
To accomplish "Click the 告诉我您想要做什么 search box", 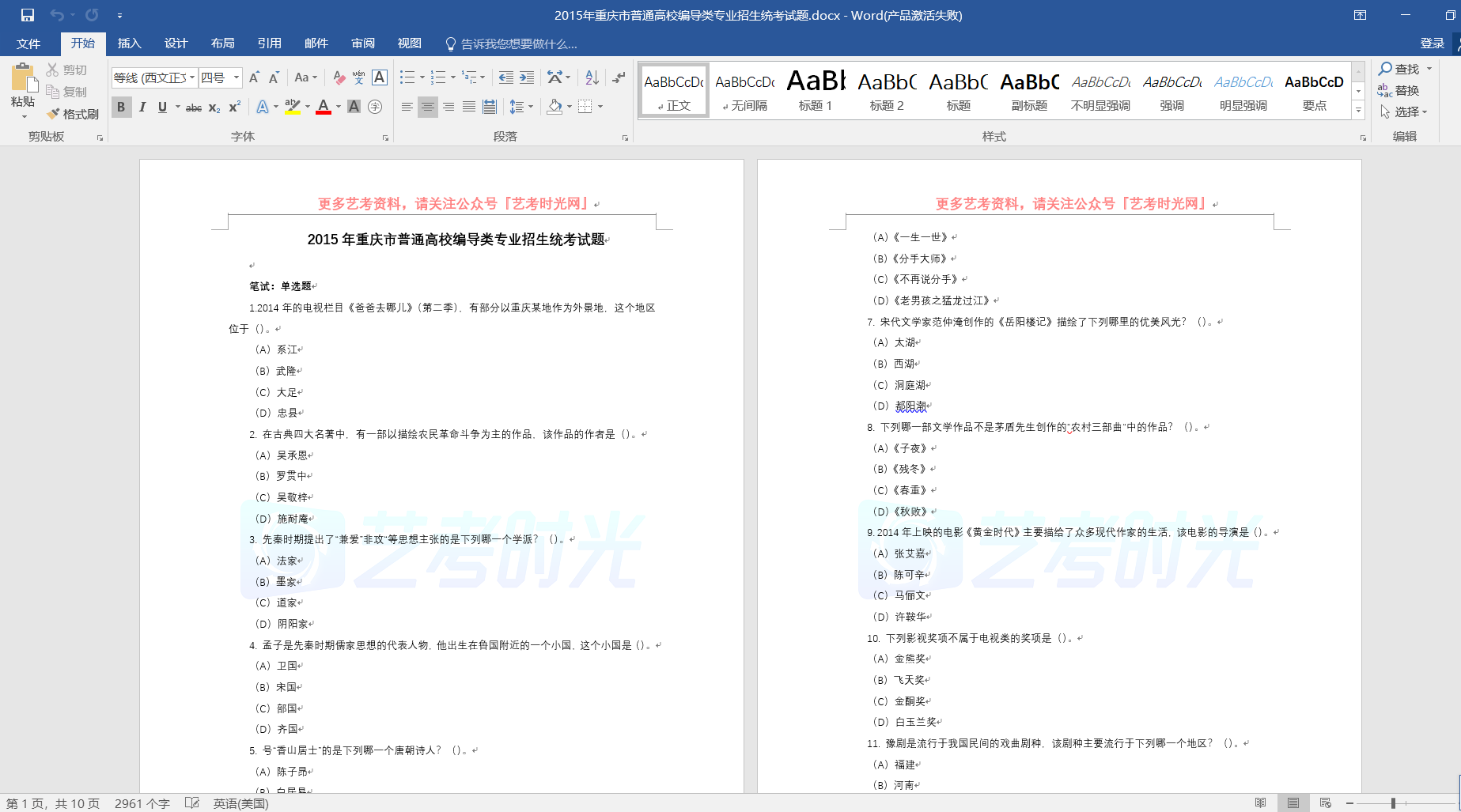I will pos(518,44).
